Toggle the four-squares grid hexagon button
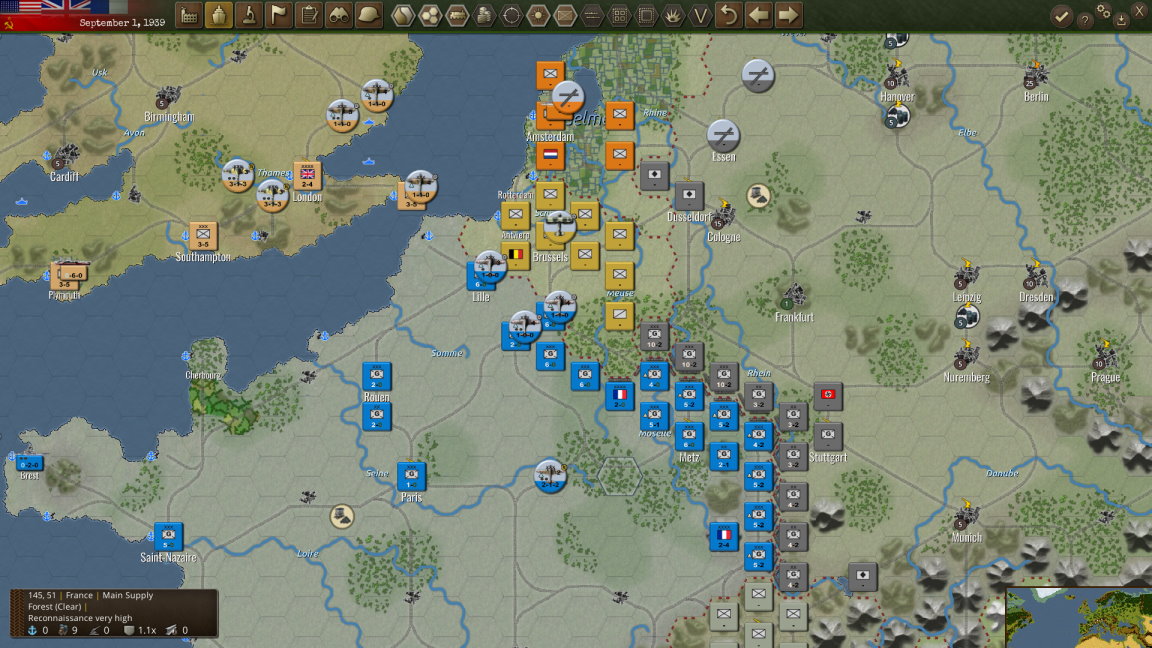The width and height of the screenshot is (1152, 648). tap(619, 15)
